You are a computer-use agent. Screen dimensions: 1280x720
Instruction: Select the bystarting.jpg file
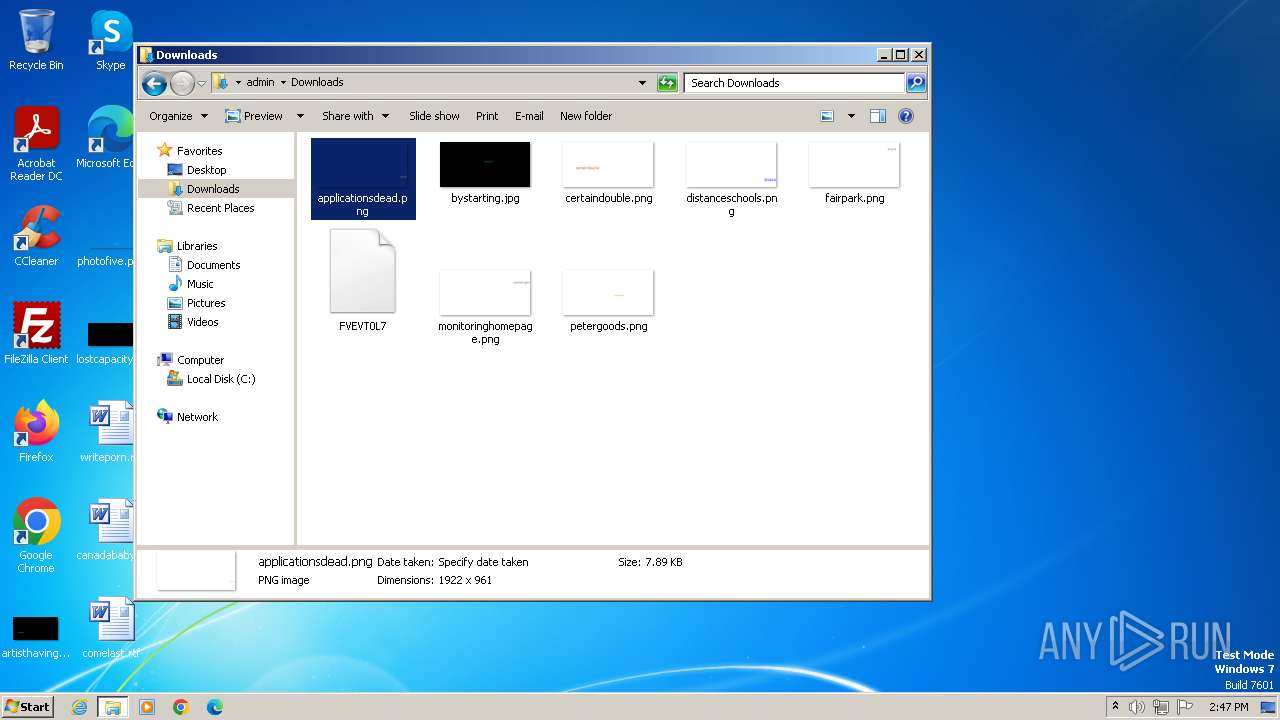point(485,173)
